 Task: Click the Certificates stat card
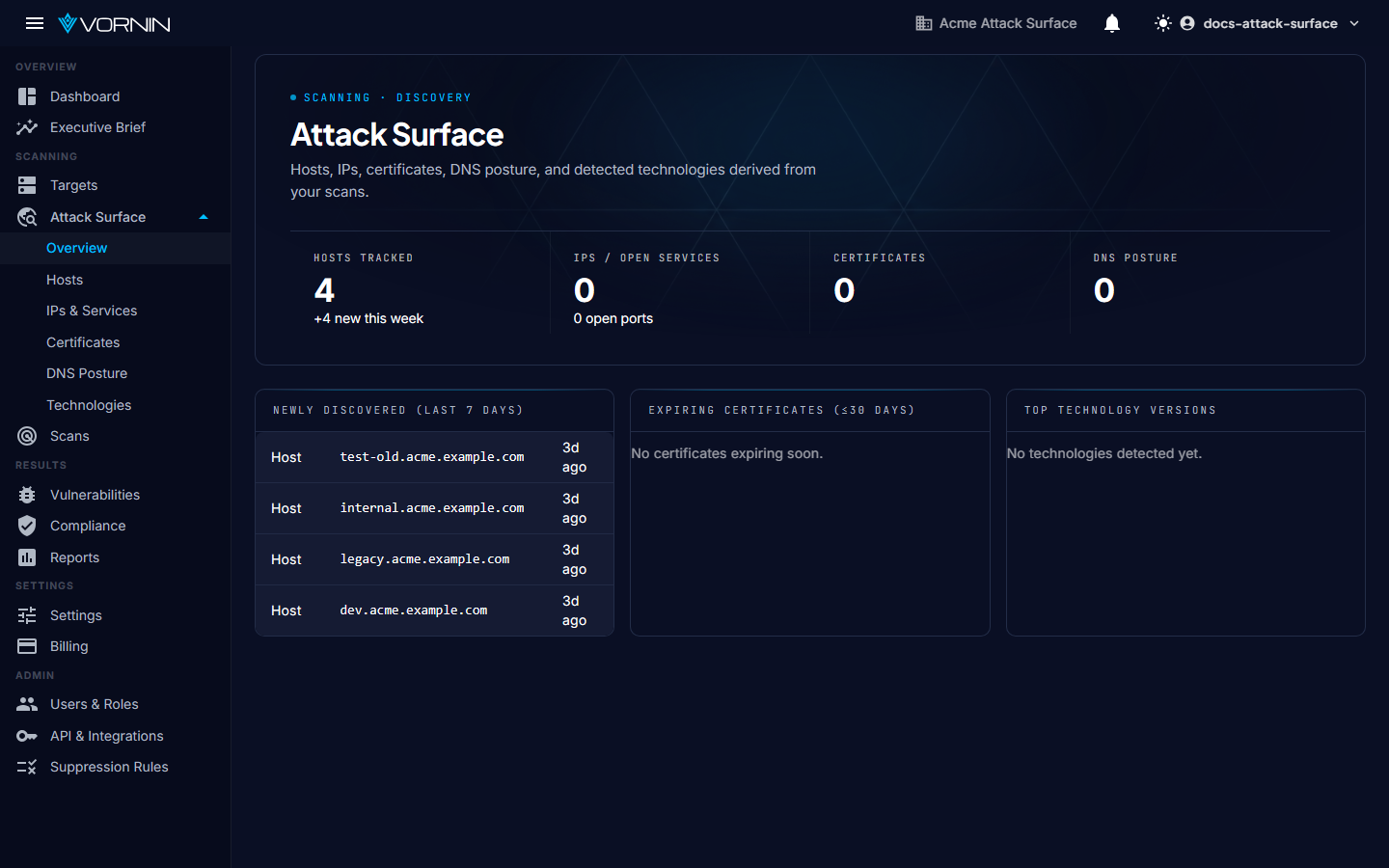[x=940, y=282]
